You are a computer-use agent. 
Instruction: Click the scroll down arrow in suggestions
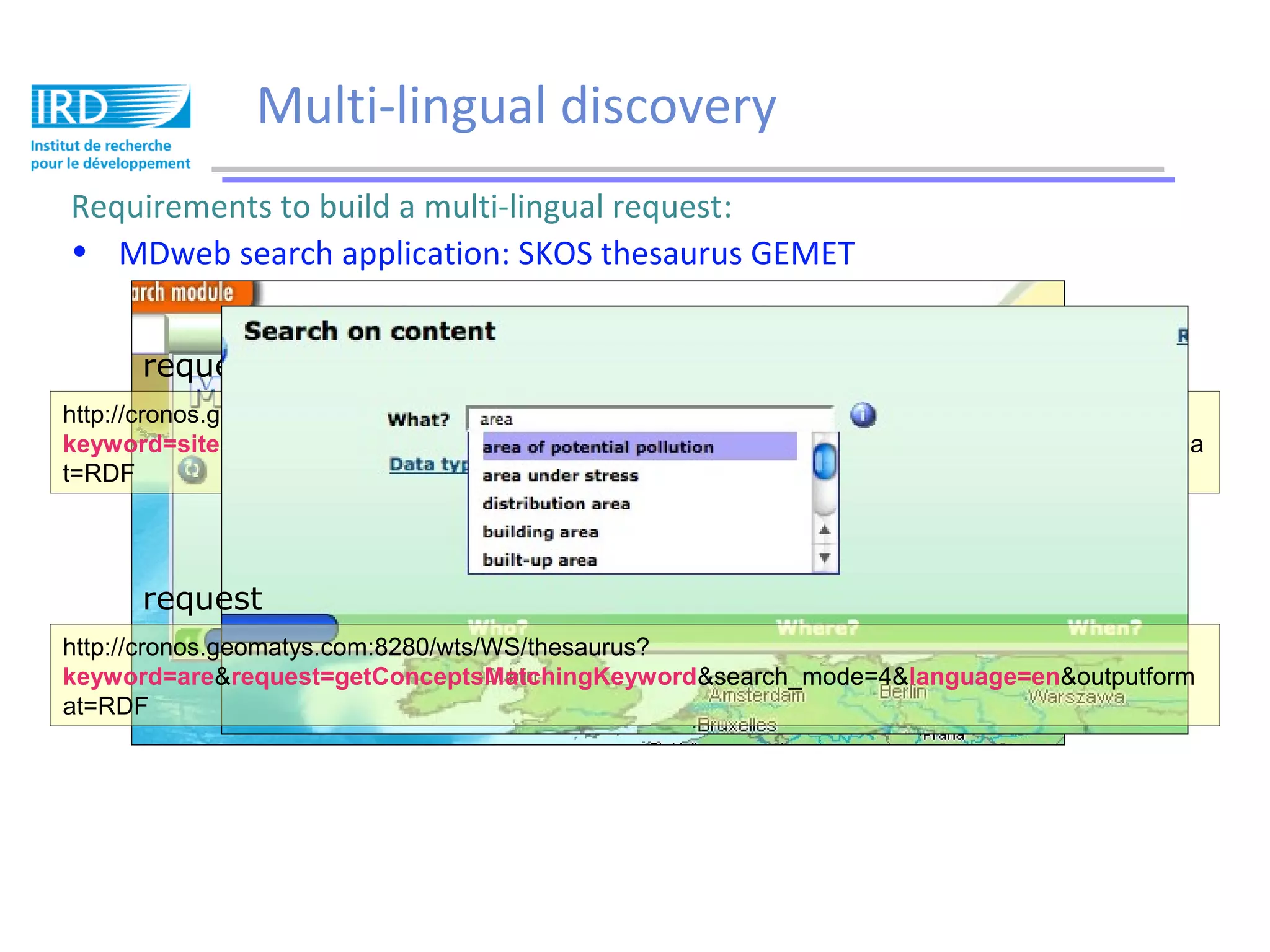[824, 558]
